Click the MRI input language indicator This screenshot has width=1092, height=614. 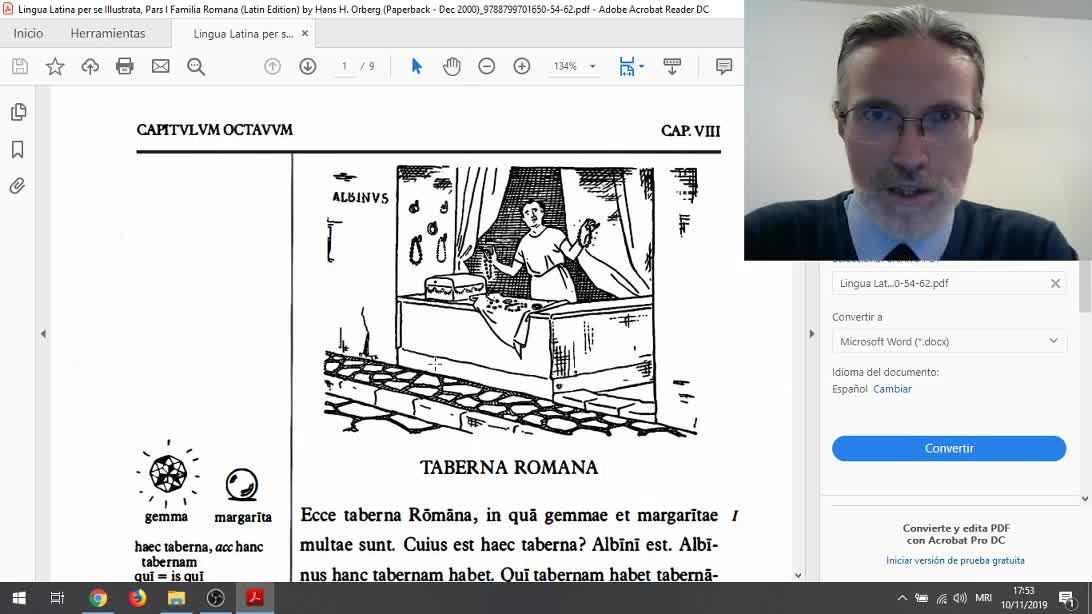tap(983, 598)
